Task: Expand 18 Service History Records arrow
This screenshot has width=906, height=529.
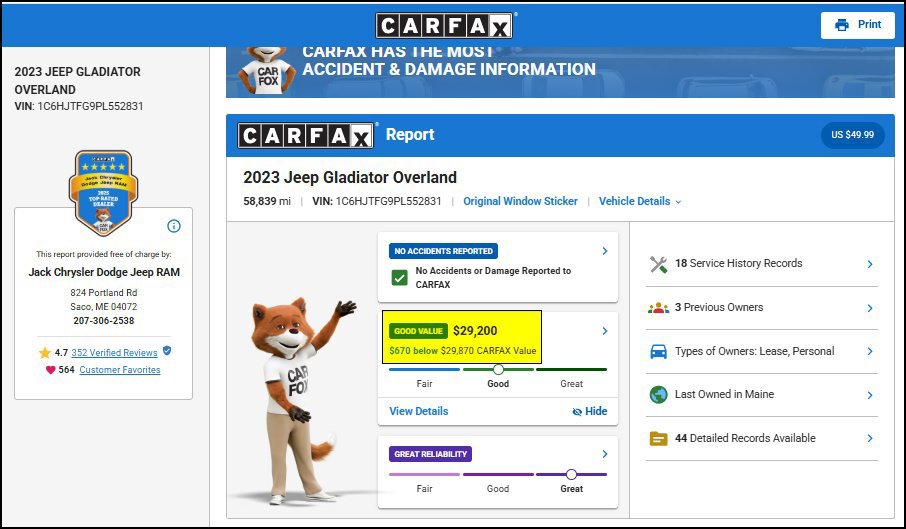Action: tap(870, 264)
